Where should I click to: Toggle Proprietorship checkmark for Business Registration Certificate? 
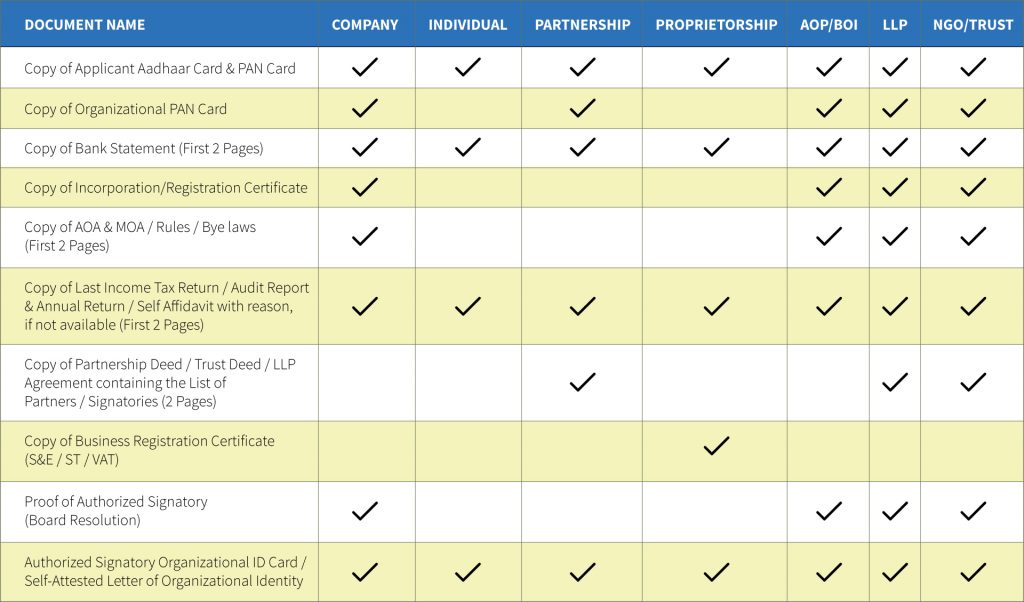click(x=714, y=449)
